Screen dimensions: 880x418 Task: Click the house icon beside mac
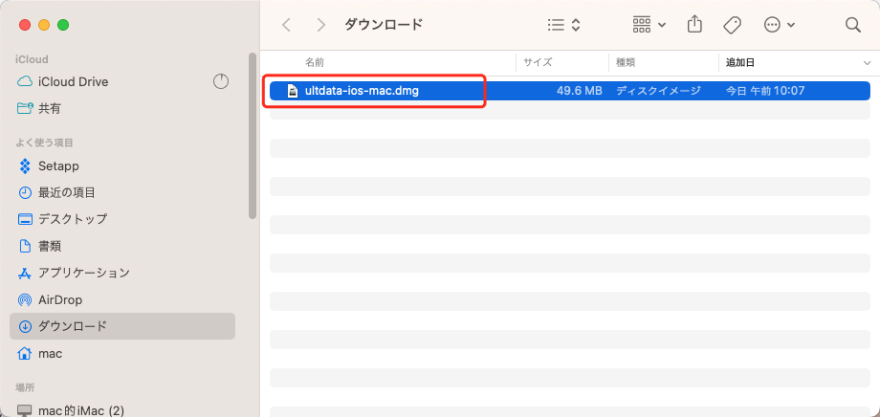tap(25, 354)
